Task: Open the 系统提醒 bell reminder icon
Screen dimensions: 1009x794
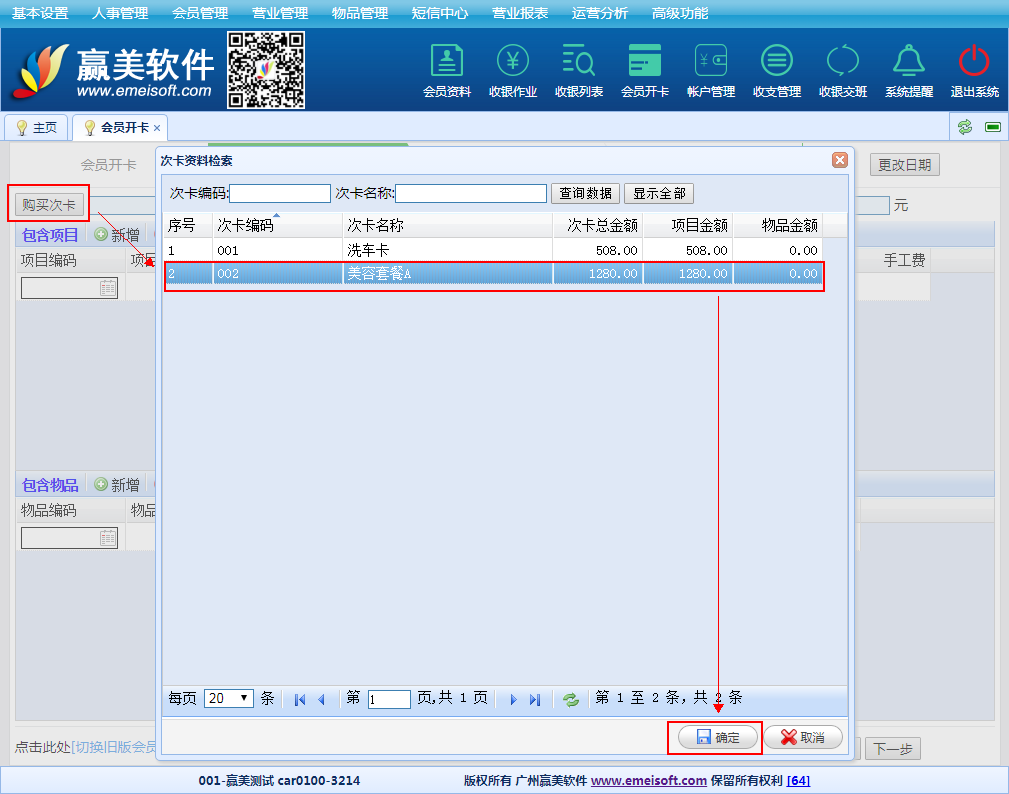Action: 908,70
